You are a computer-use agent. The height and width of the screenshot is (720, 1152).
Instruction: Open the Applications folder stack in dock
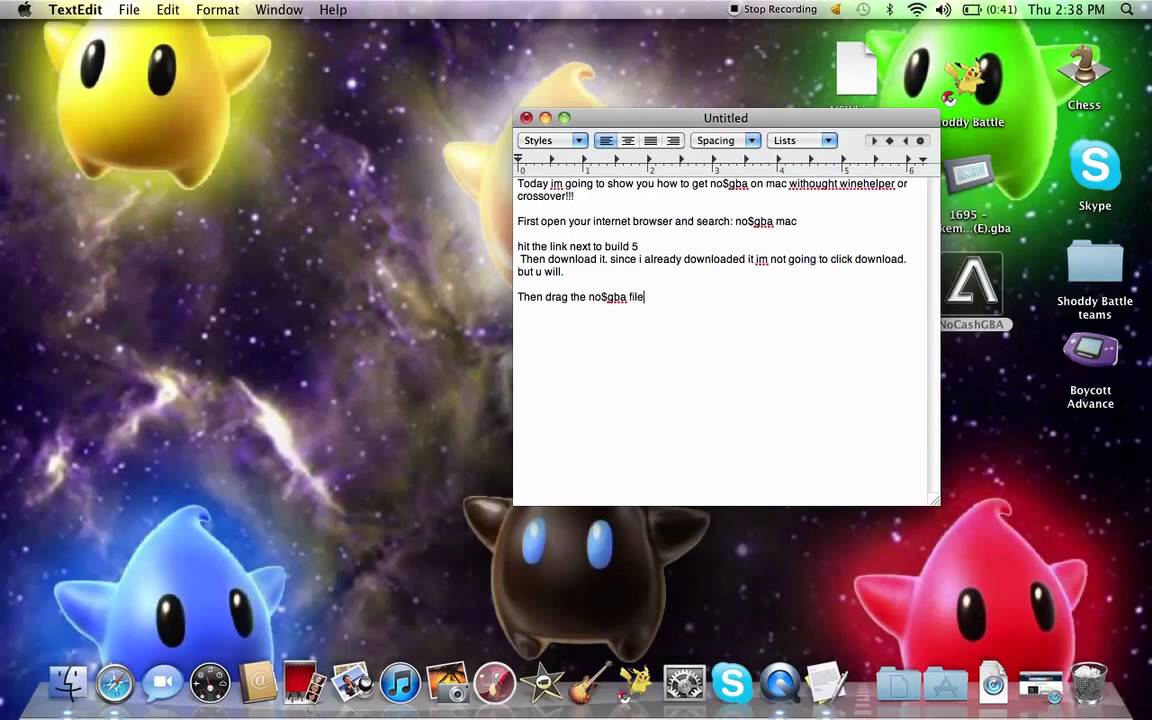[x=946, y=685]
